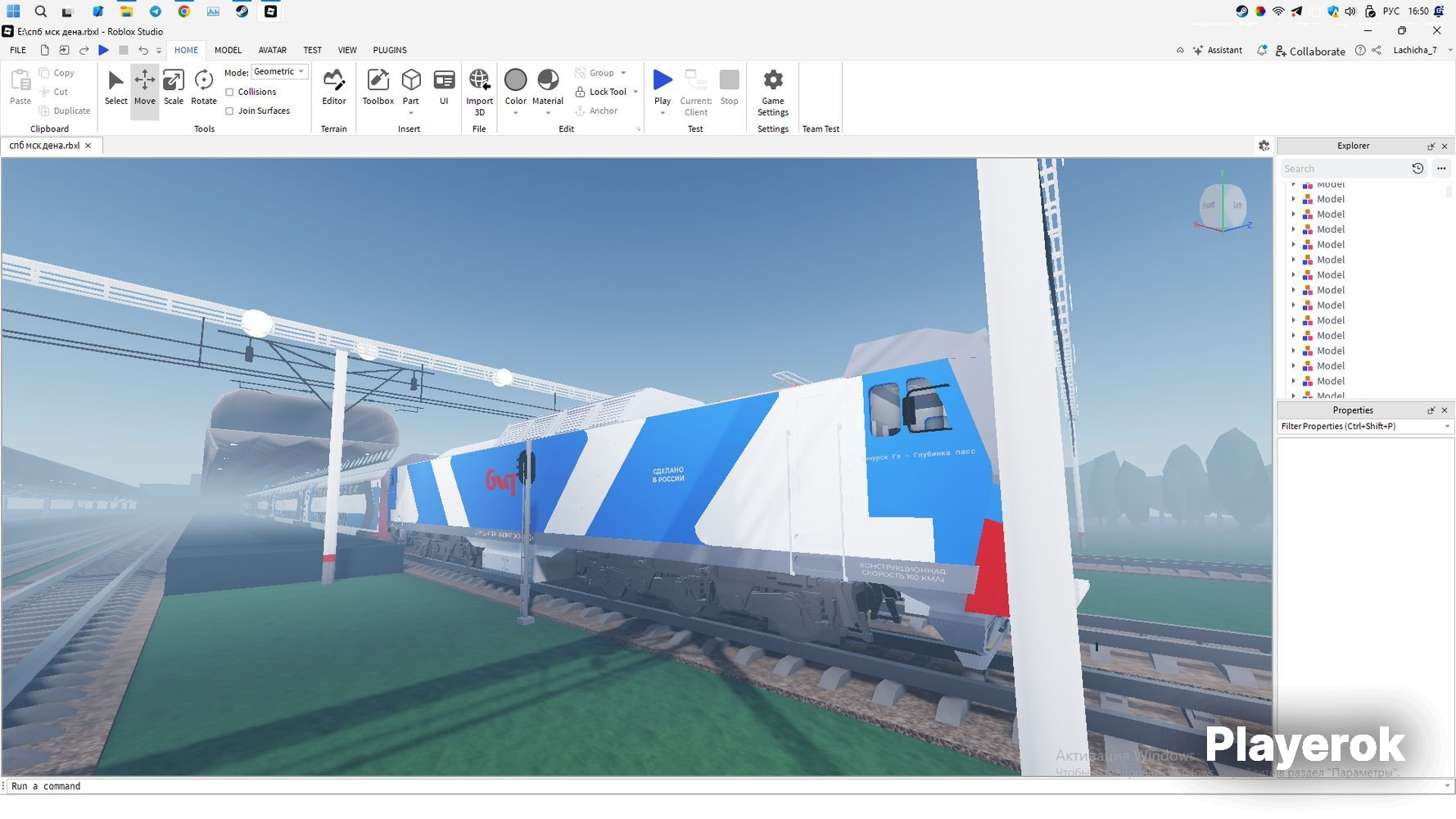The image size is (1456, 819).
Task: Click Duplicate in Clipboard group
Action: pos(65,111)
